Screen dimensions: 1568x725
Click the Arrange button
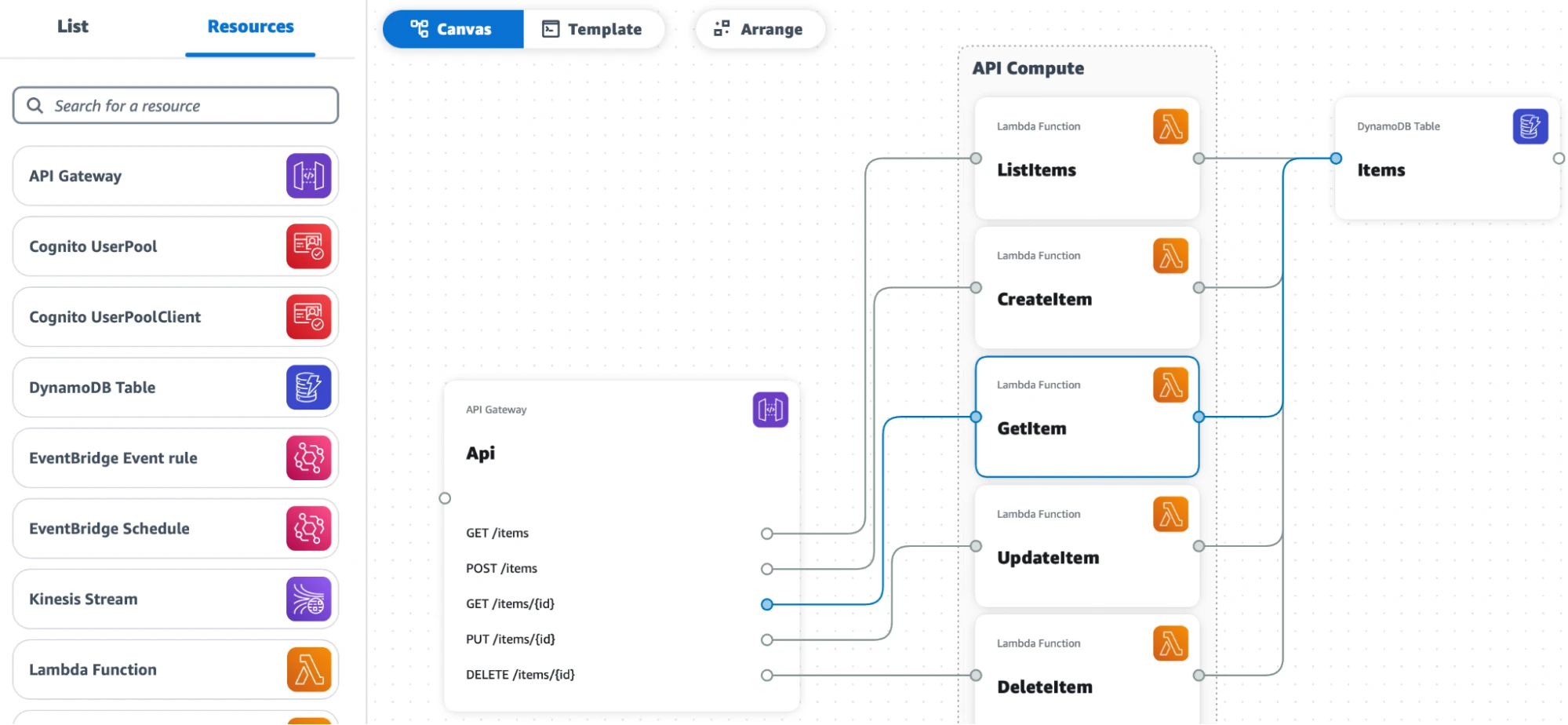[x=759, y=29]
